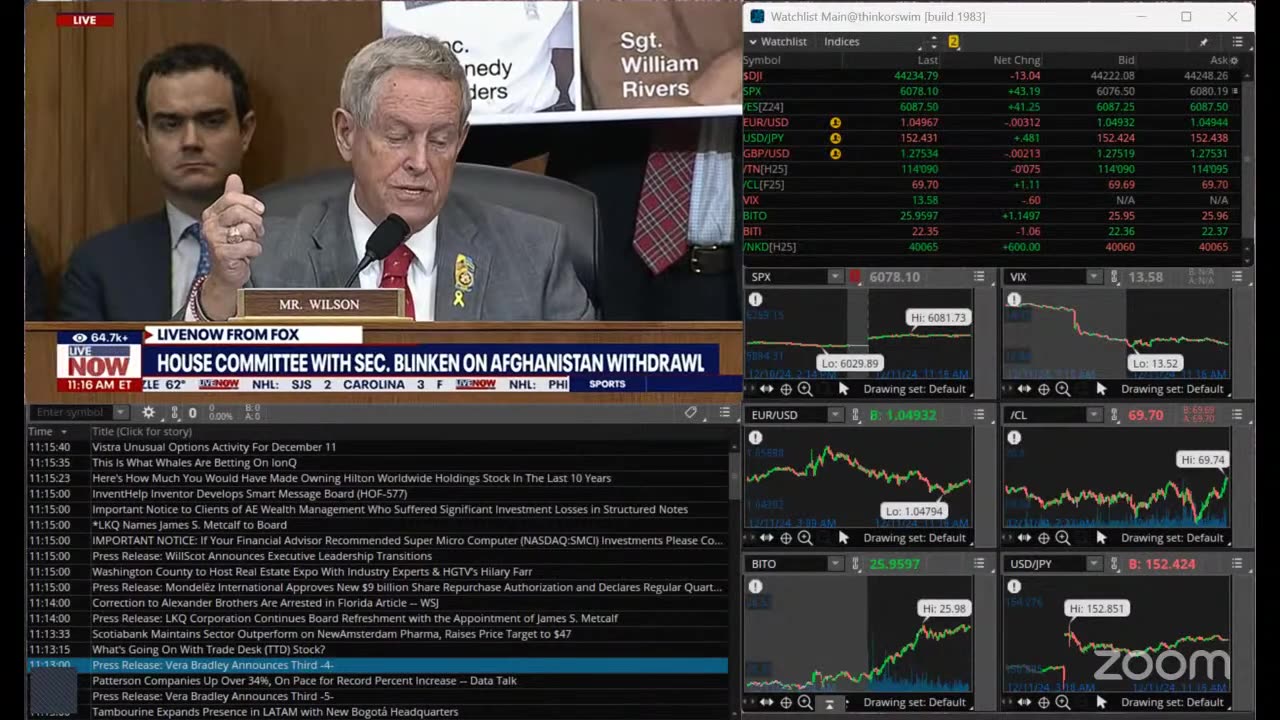
Task: Open the news symbol dropdown arrow
Action: [121, 412]
